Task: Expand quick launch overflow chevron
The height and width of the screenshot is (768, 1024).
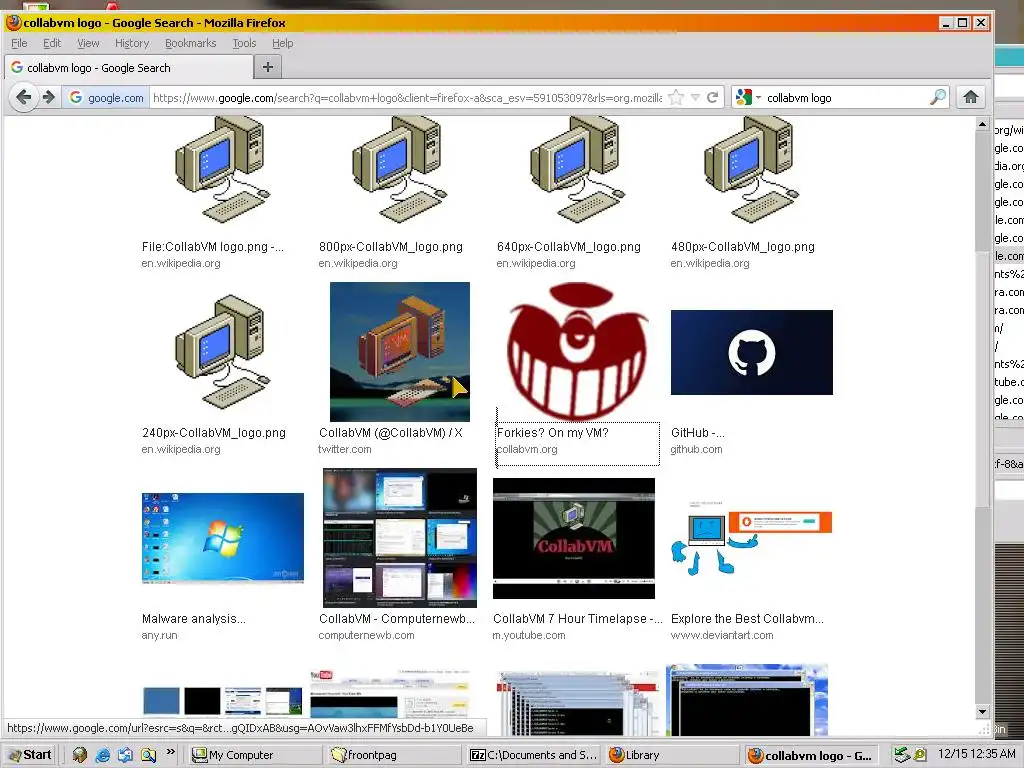Action: tap(170, 752)
